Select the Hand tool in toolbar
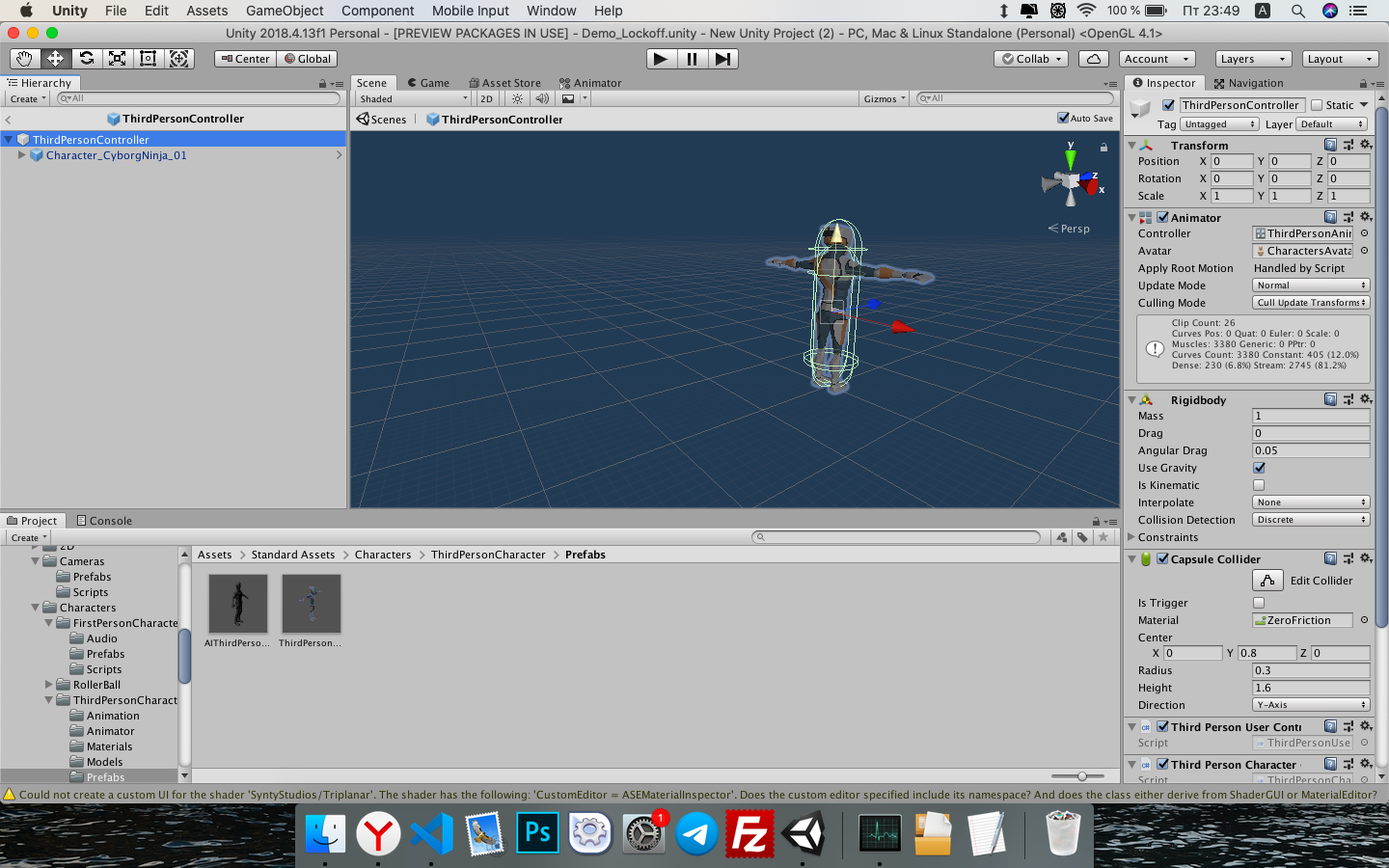Screen dimensions: 1389x868 tap(24, 59)
